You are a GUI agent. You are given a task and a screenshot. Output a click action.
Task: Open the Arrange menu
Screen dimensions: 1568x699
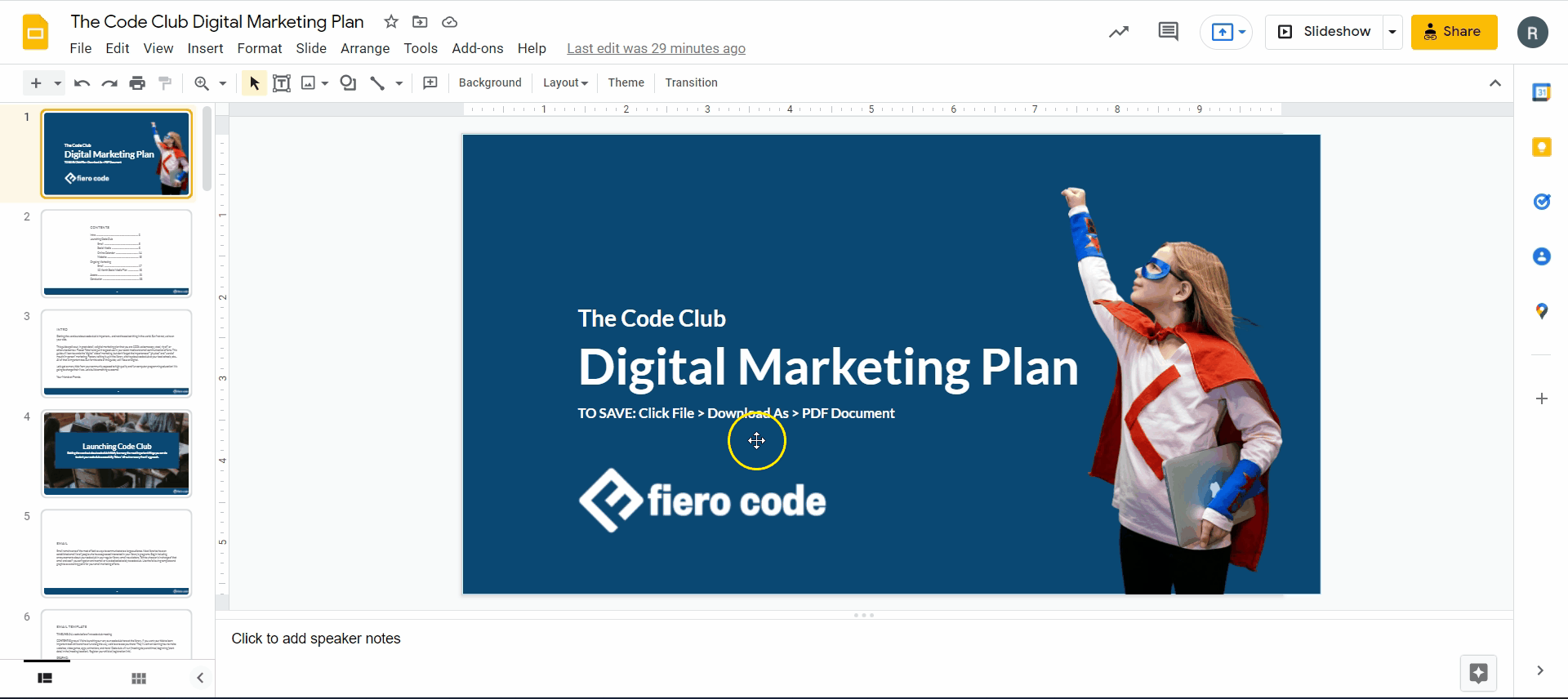point(364,48)
